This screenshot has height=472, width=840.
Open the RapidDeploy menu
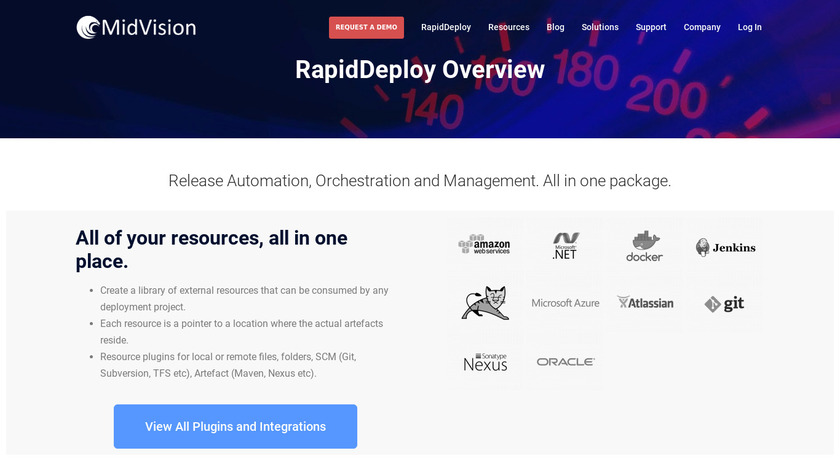click(446, 28)
